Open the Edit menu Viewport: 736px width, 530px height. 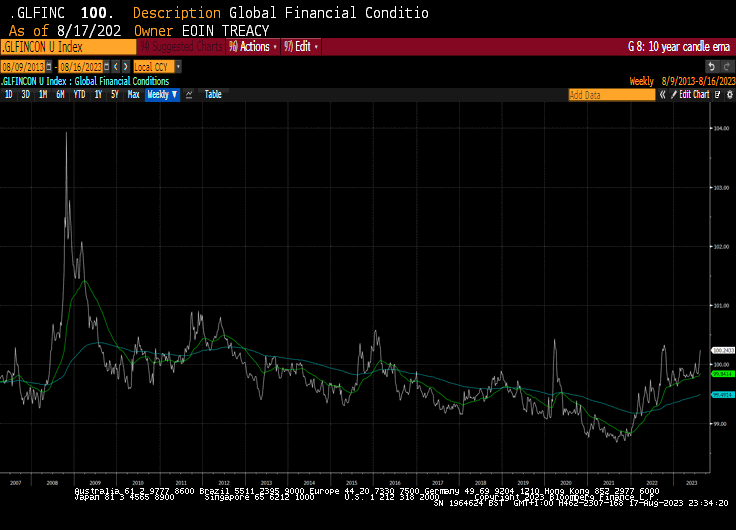pos(301,46)
